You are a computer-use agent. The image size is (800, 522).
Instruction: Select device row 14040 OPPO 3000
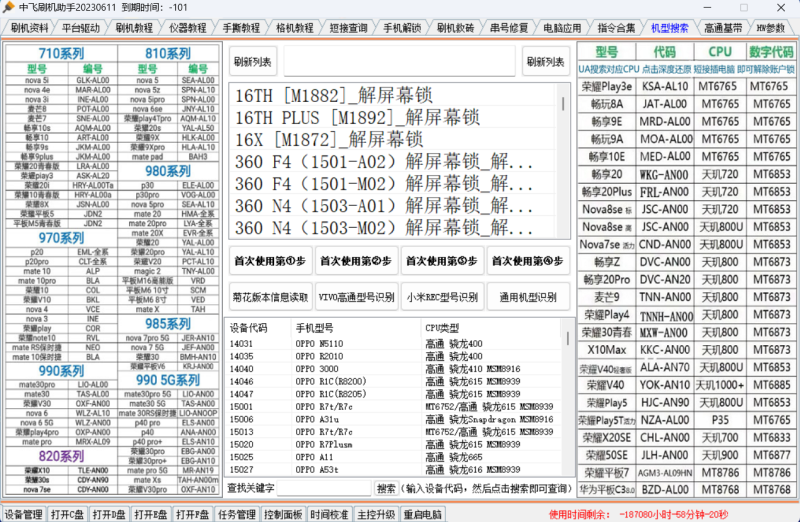pyautogui.click(x=394, y=368)
